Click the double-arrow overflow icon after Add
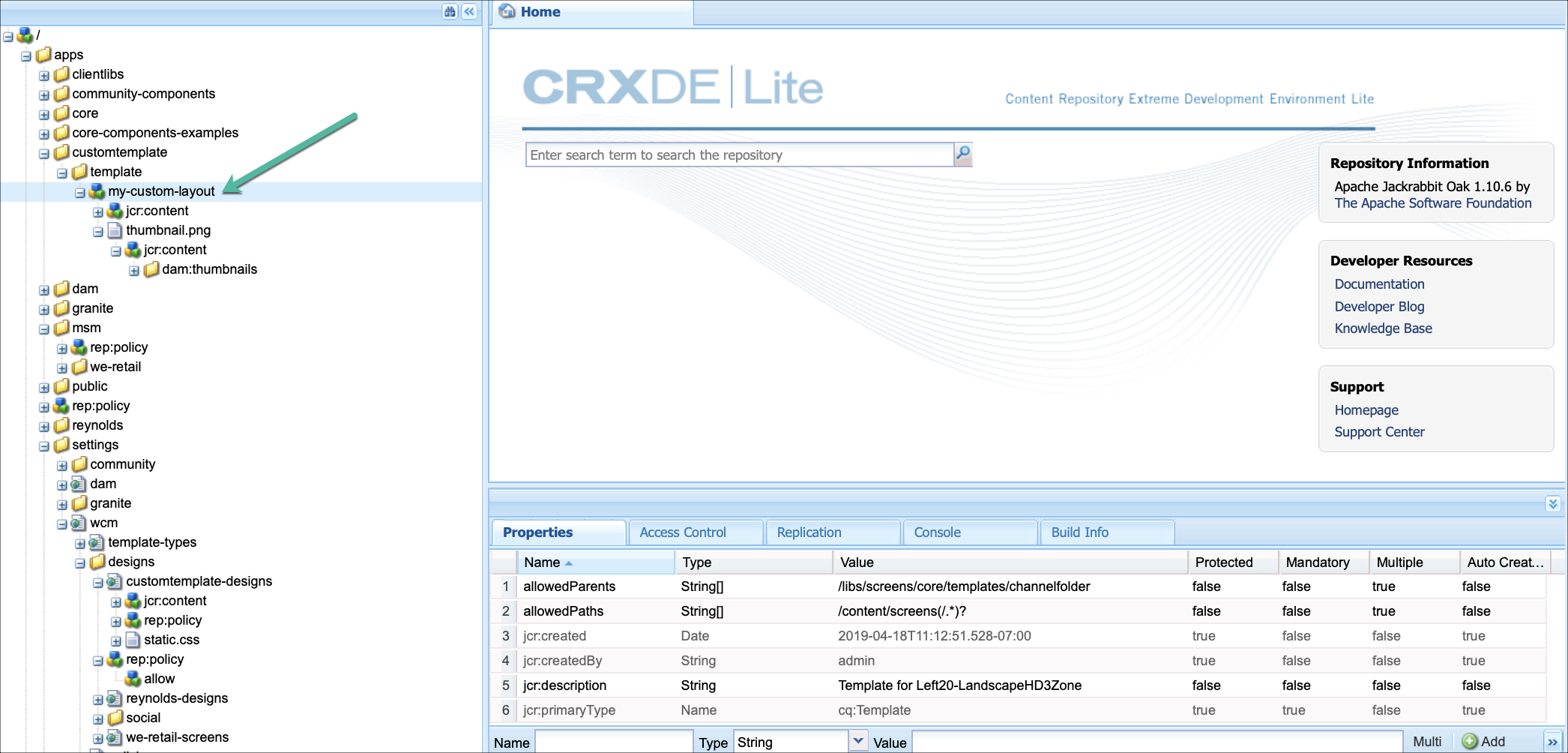The image size is (1568, 753). tap(1553, 742)
